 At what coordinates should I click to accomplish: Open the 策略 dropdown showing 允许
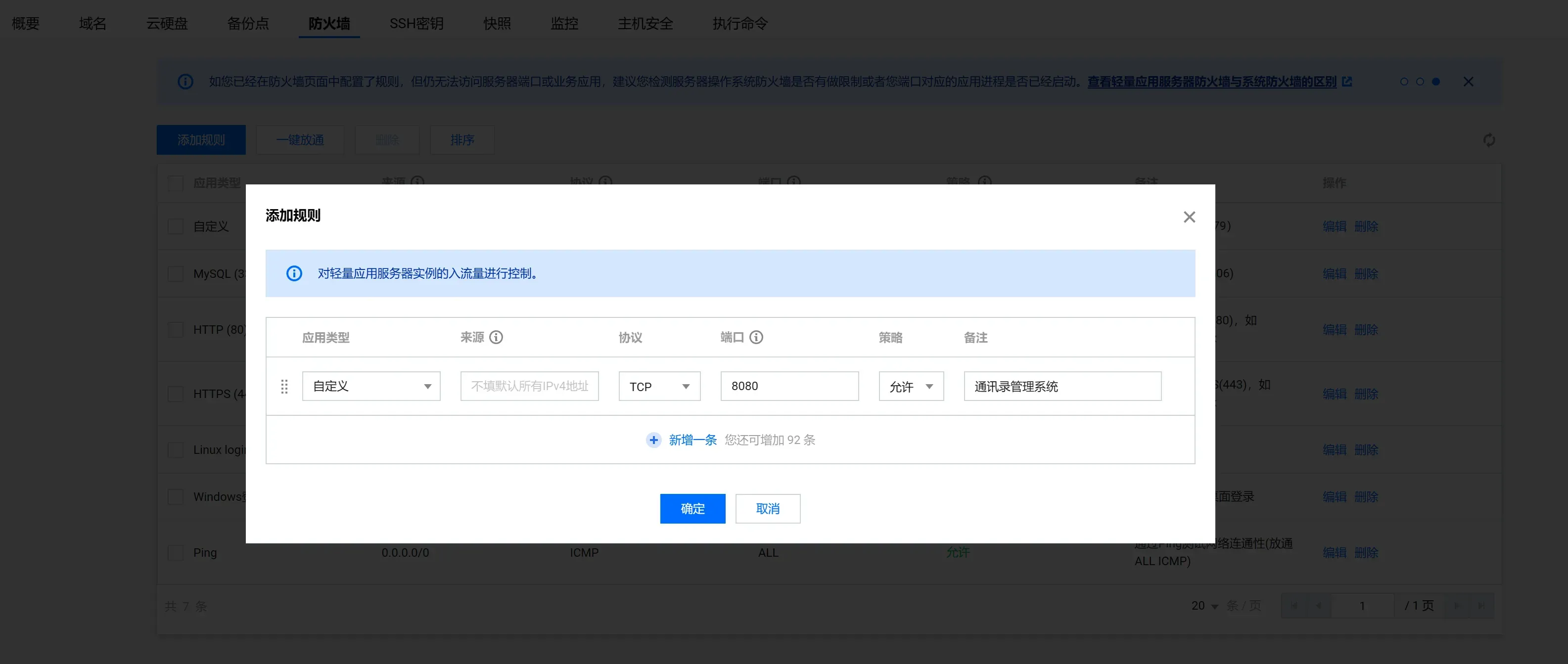point(911,387)
